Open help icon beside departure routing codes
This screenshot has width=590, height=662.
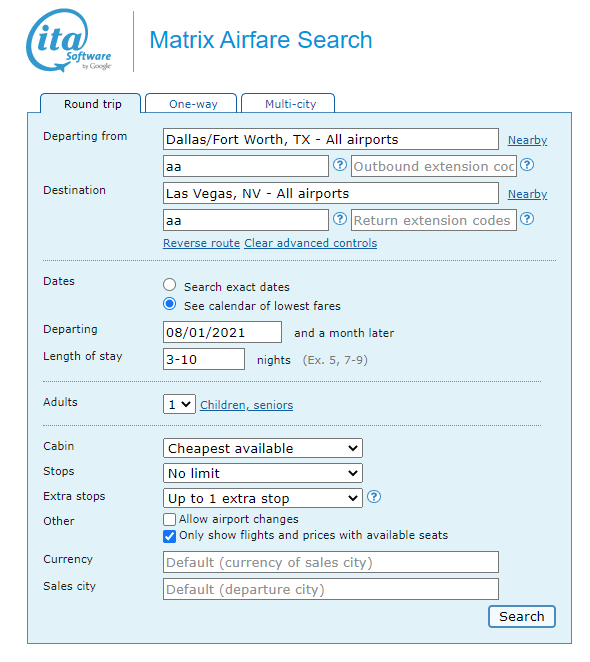[340, 165]
